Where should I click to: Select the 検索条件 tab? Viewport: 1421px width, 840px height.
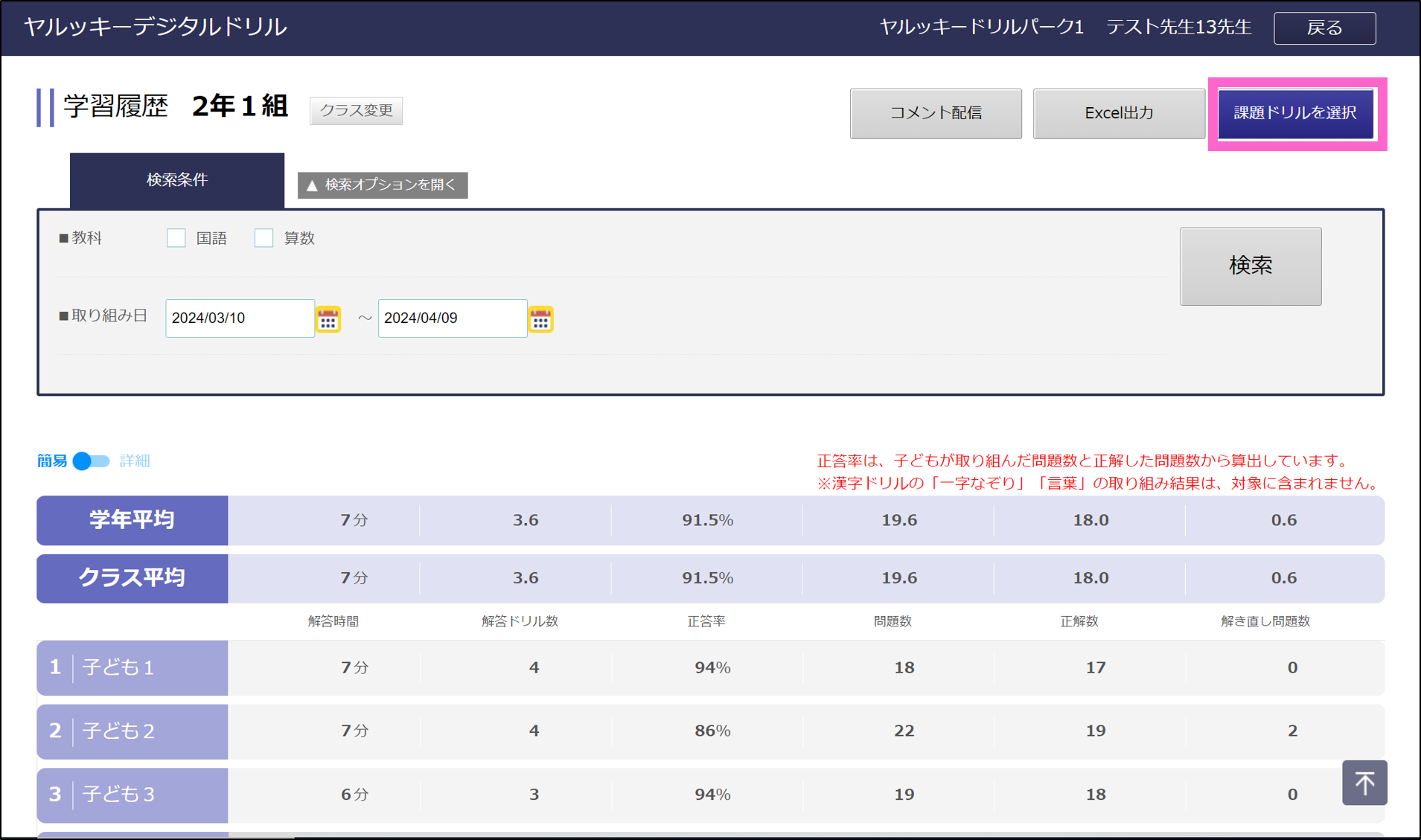pyautogui.click(x=177, y=180)
